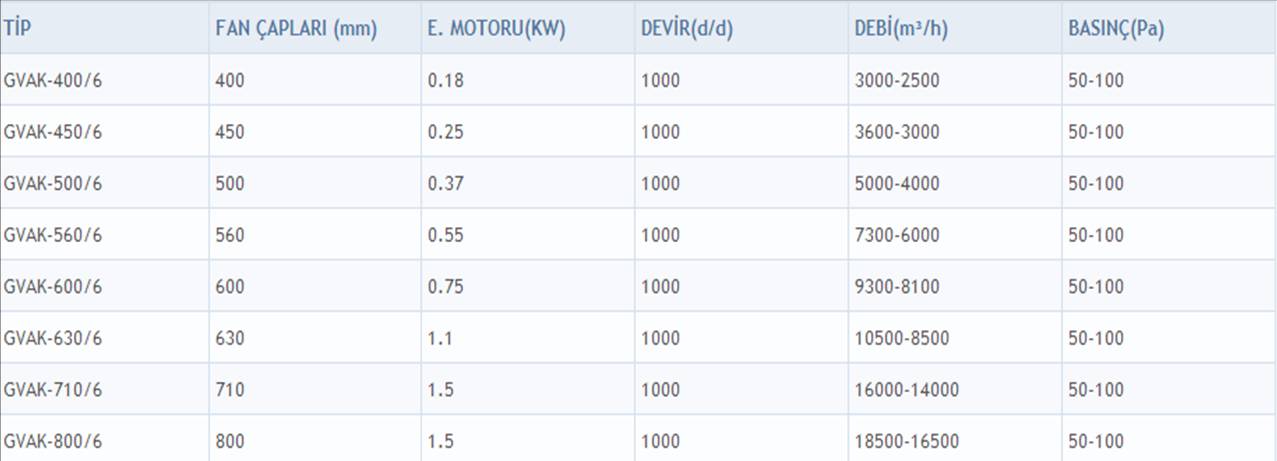Click fan diameter value 600
Screen dimensions: 1277x461
click(x=230, y=286)
